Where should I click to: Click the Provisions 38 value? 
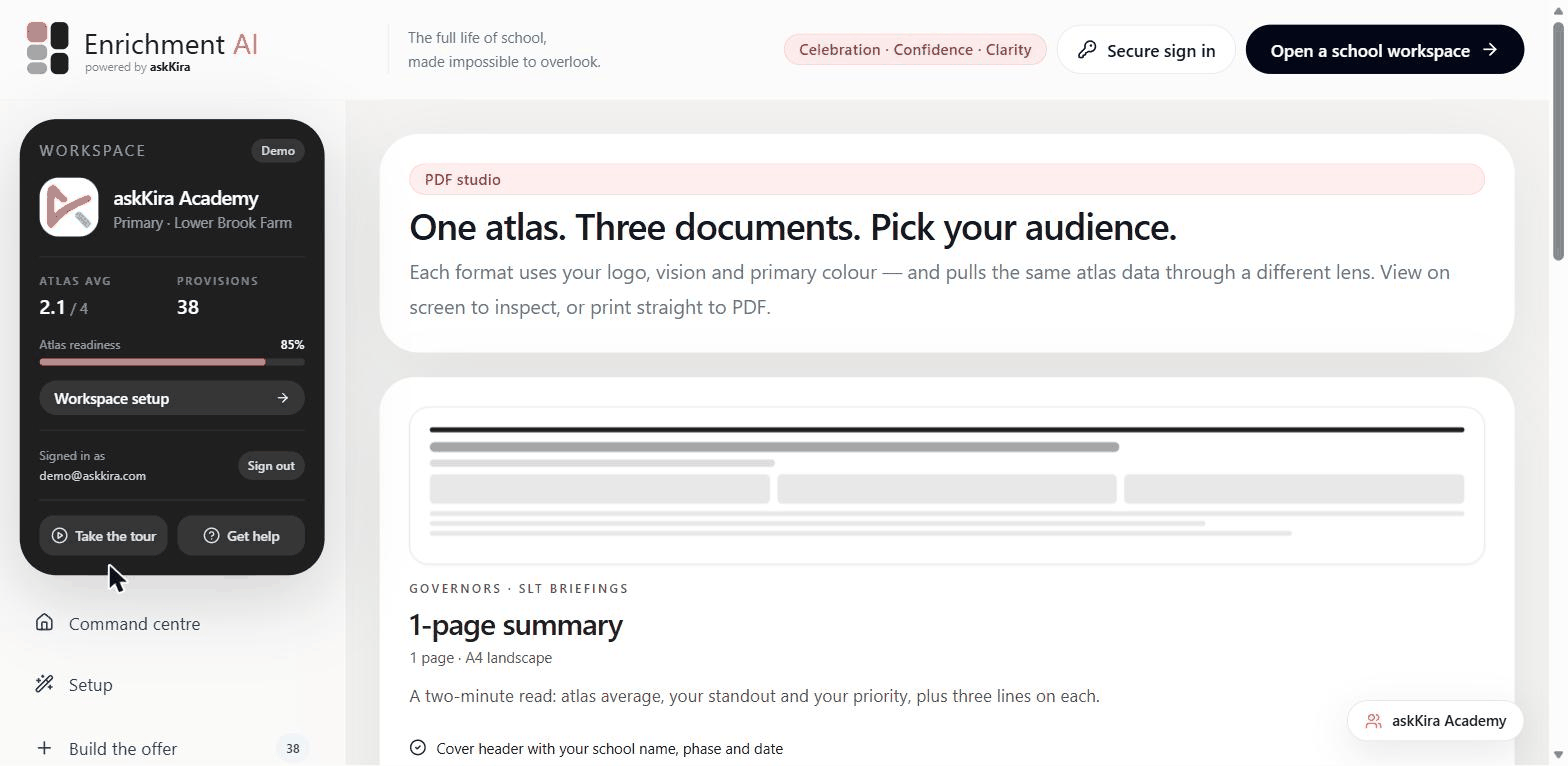pos(188,308)
